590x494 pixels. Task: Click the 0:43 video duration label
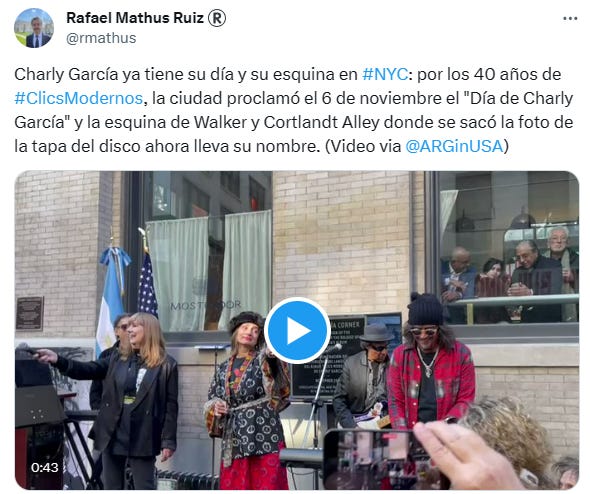click(45, 467)
